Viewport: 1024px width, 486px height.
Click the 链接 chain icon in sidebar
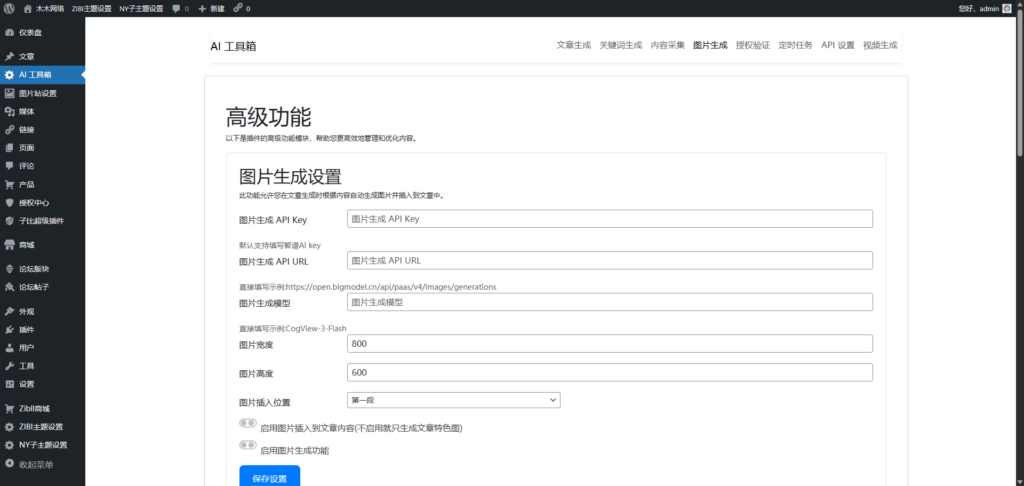(9, 129)
